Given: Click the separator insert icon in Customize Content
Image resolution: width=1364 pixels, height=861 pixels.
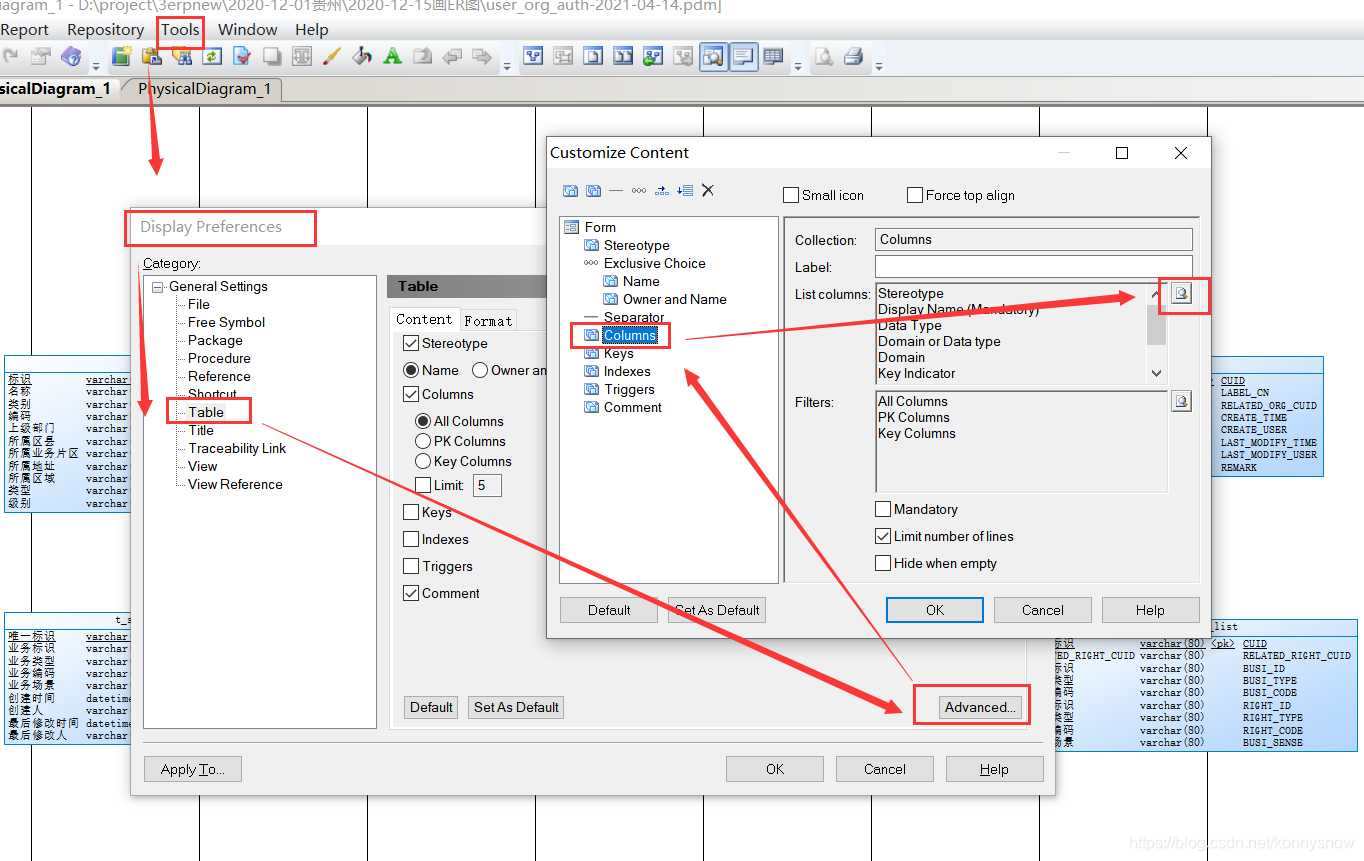Looking at the screenshot, I should tap(616, 190).
